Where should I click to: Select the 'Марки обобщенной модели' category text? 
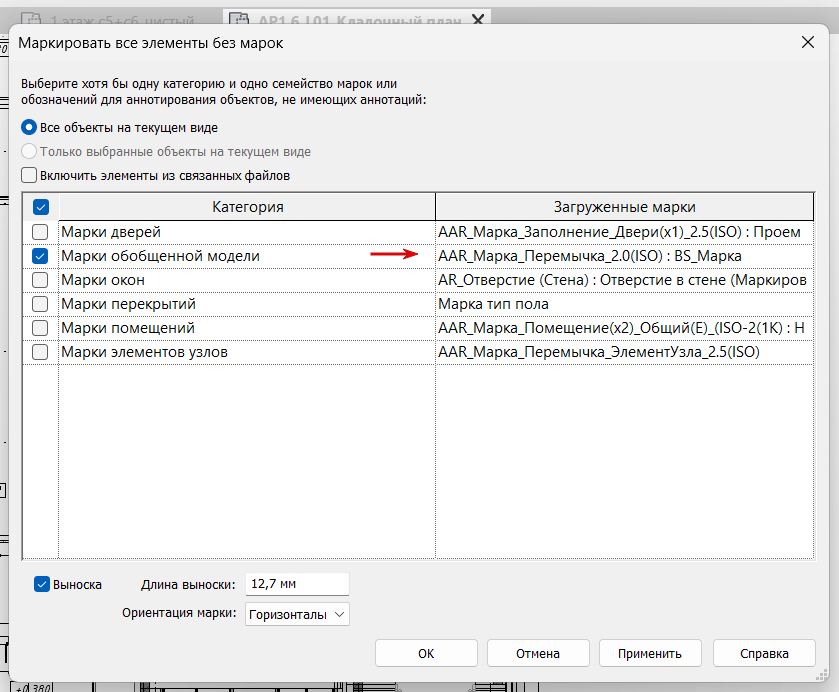pyautogui.click(x=161, y=256)
